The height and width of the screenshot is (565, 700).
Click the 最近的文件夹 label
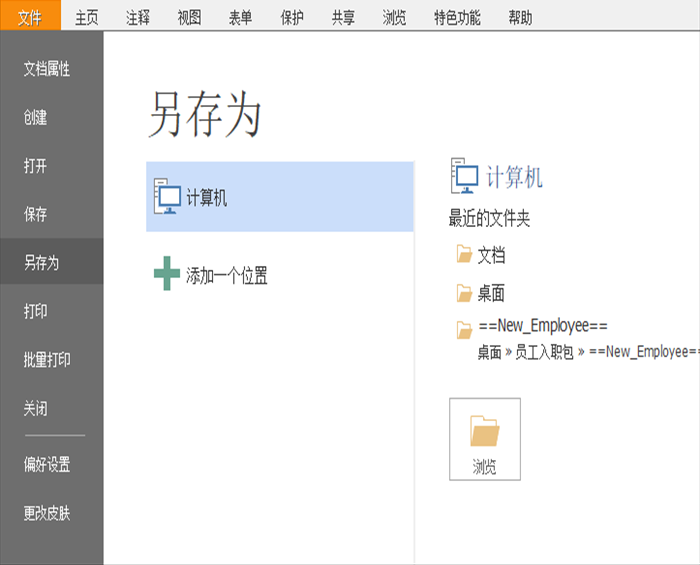[489, 218]
